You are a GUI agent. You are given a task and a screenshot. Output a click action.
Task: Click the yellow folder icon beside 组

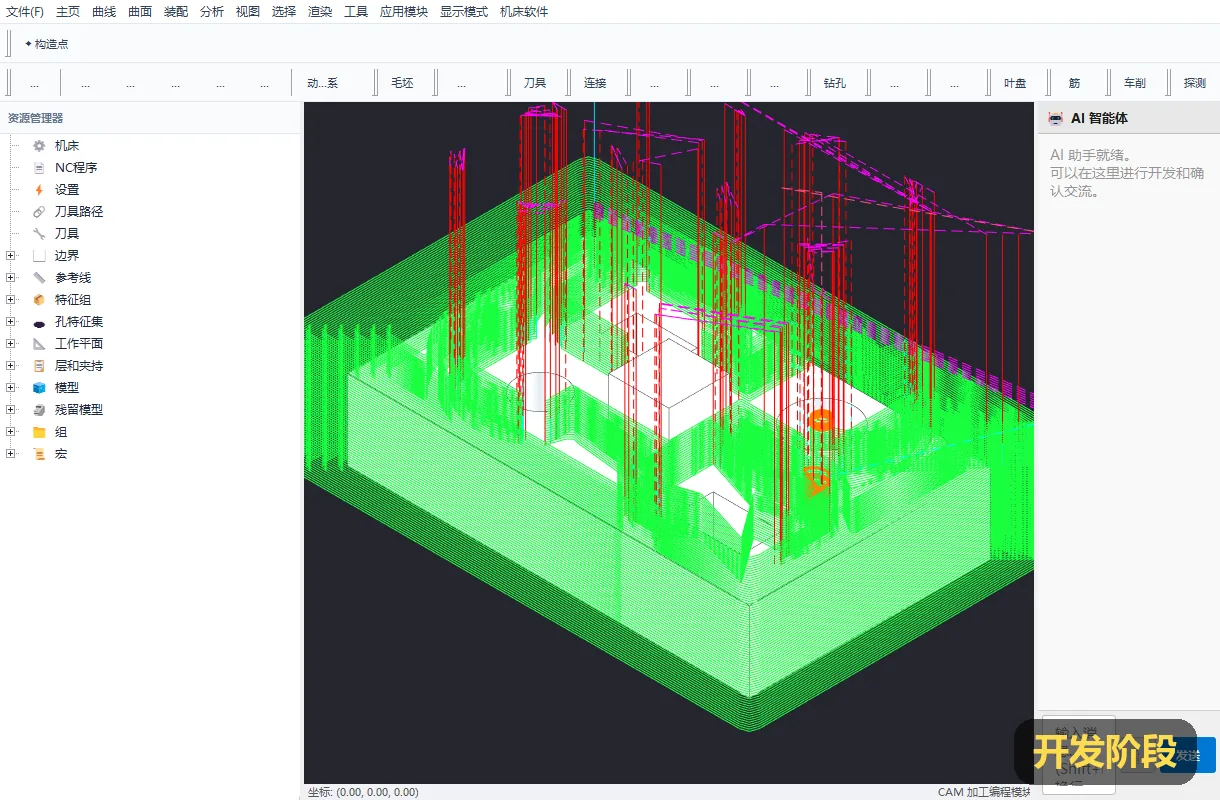tap(39, 432)
